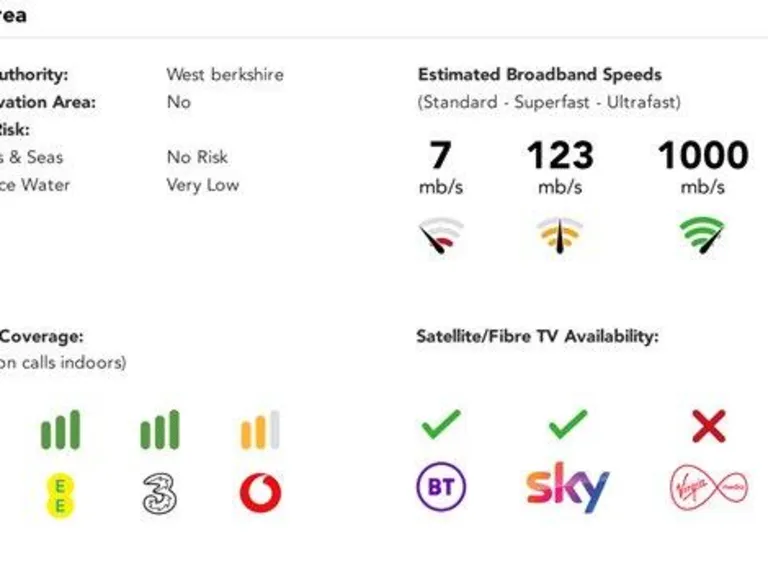Click the Satellite/Fibre TV Availability heading
This screenshot has width=768, height=576.
click(537, 337)
